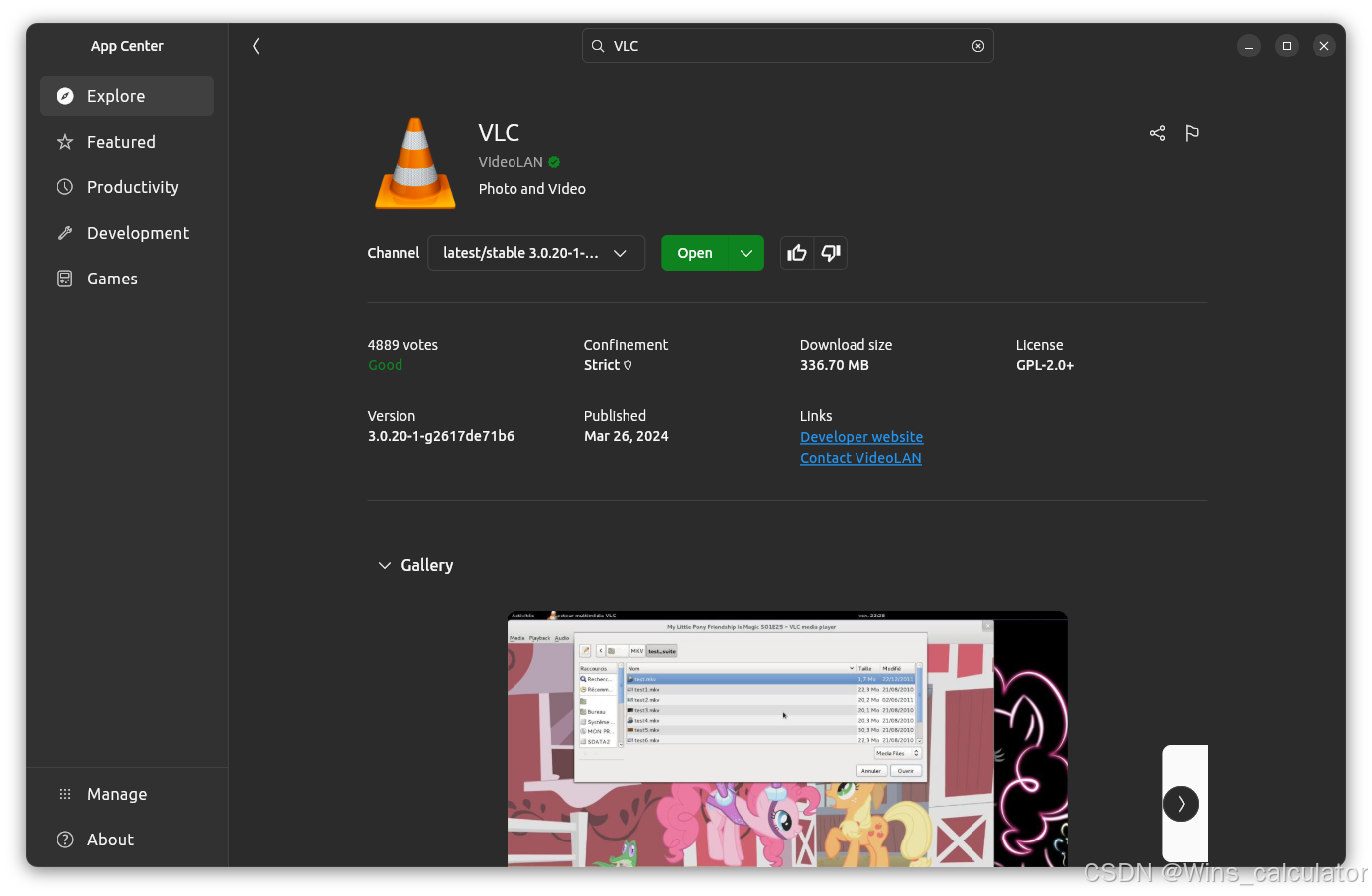This screenshot has height=896, width=1372.
Task: Click the App Center title
Action: click(x=127, y=46)
